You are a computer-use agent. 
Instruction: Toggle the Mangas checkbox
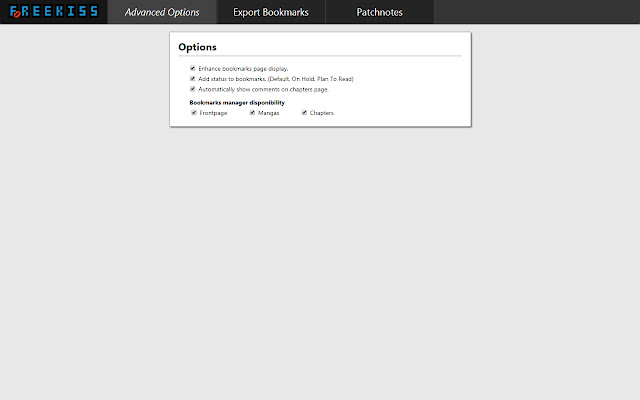(x=252, y=113)
